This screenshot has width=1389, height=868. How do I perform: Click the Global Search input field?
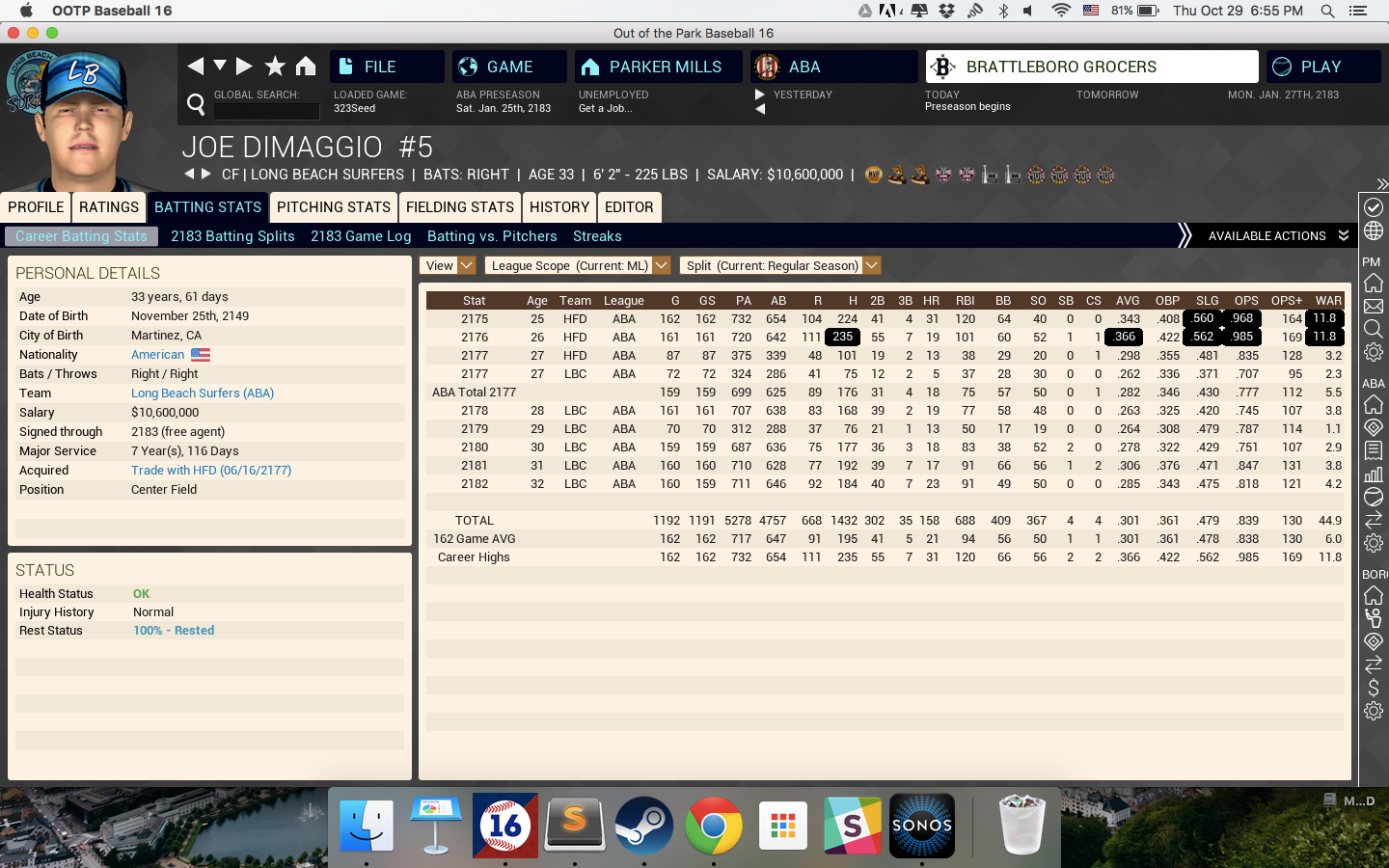point(266,111)
